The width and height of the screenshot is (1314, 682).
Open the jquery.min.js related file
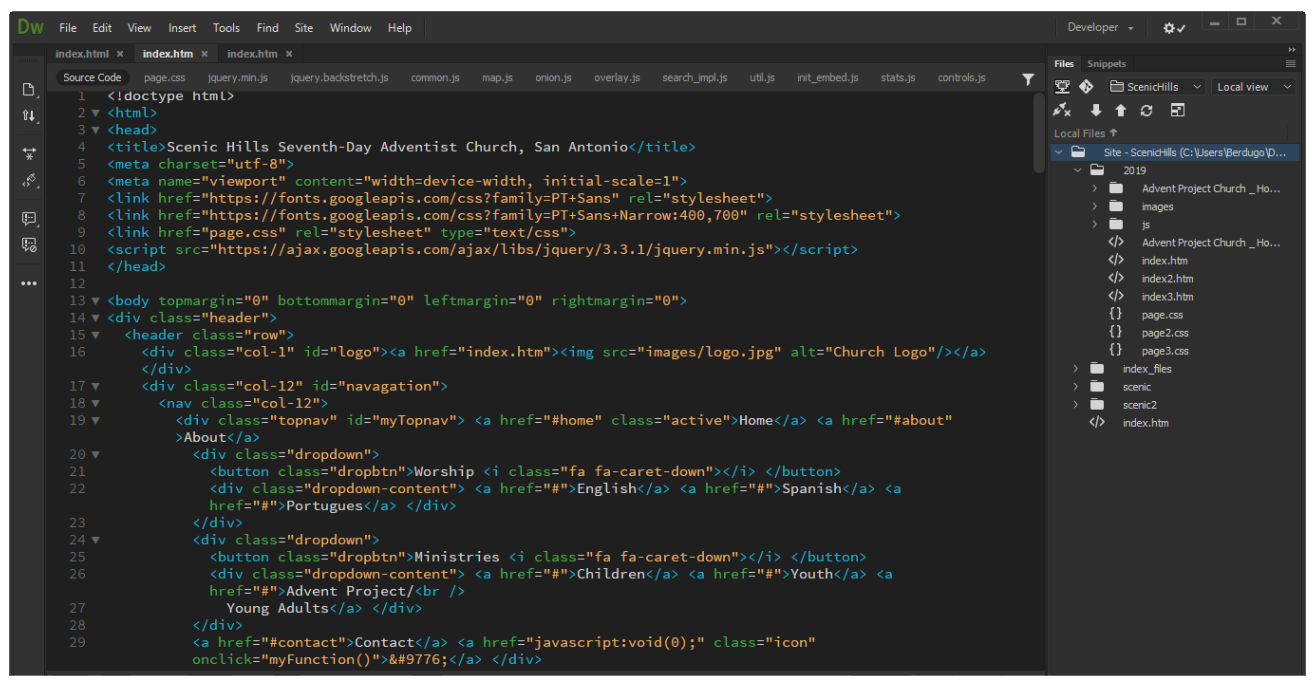pyautogui.click(x=238, y=77)
